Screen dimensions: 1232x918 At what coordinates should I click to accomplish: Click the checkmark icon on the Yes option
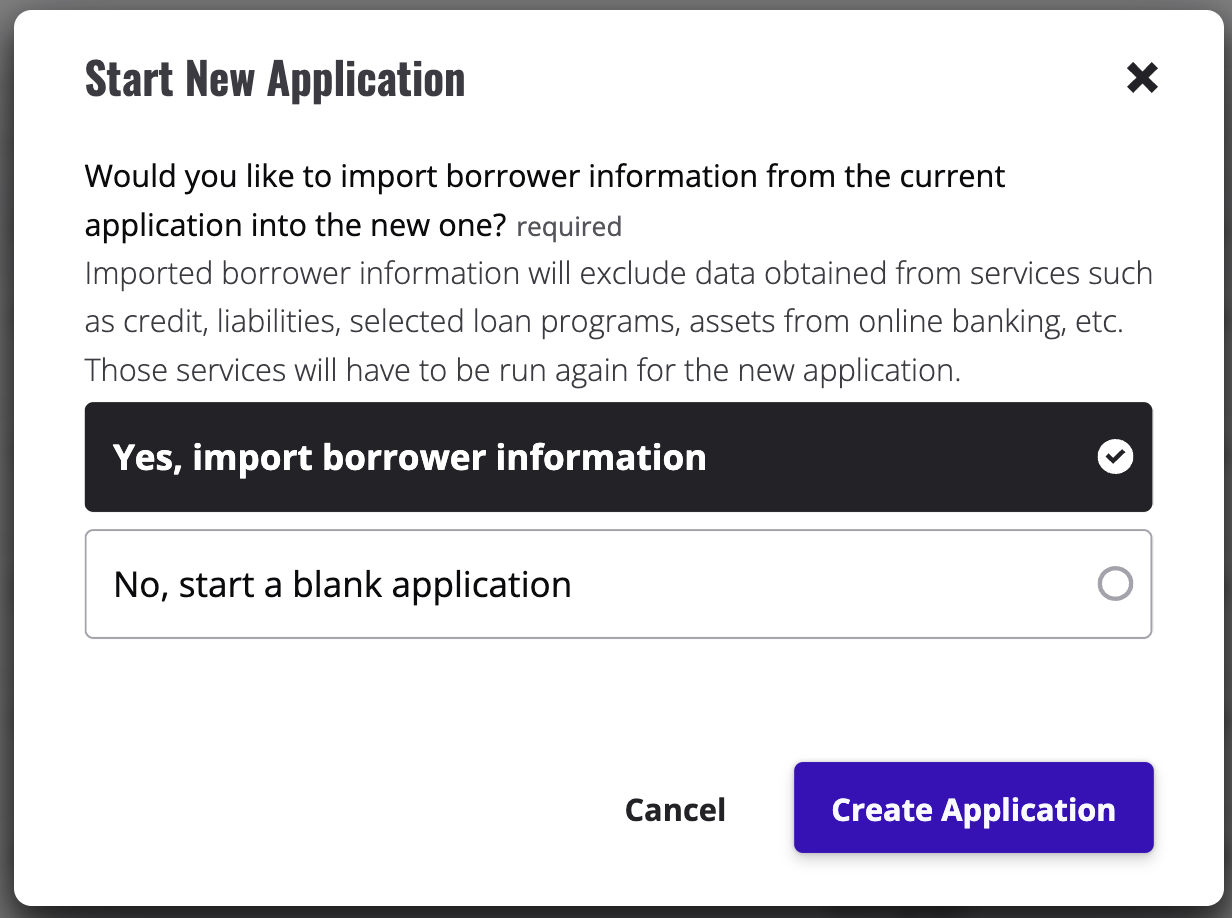click(x=1115, y=457)
